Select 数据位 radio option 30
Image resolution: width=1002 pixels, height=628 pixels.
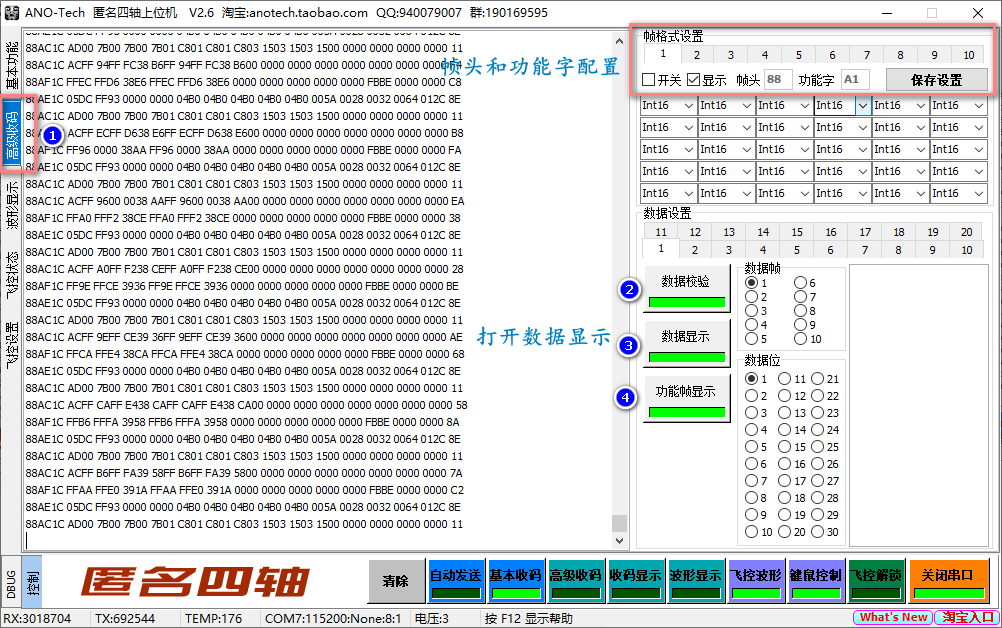(817, 532)
